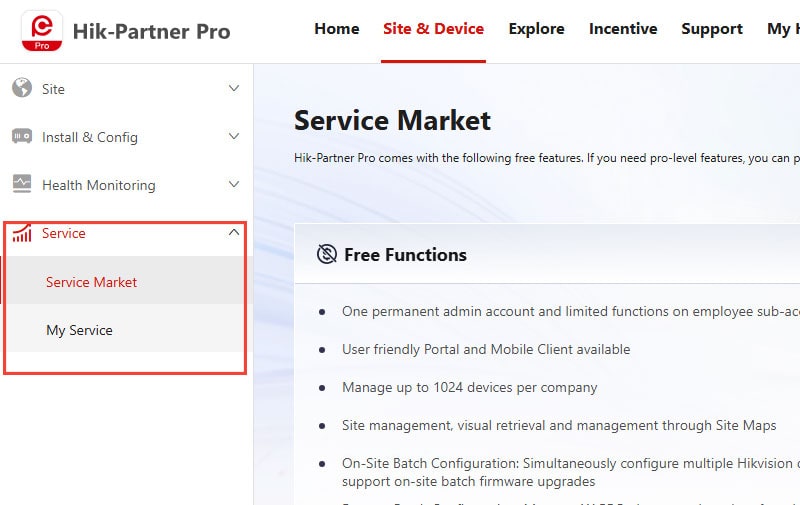Click the Service label in sidebar

click(64, 233)
